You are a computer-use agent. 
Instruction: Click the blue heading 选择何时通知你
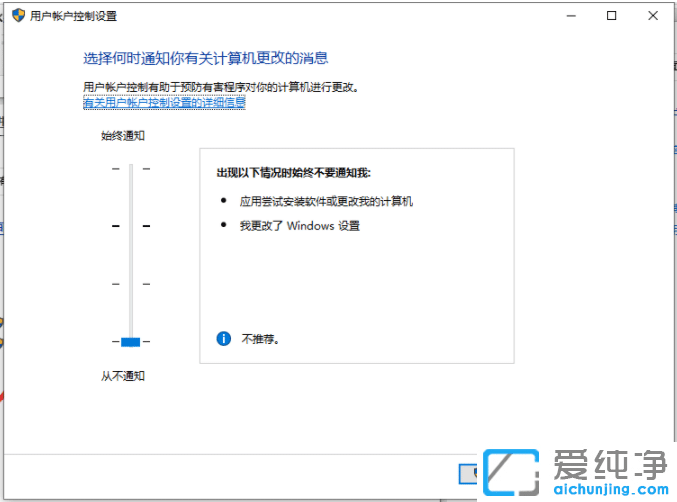[x=206, y=58]
